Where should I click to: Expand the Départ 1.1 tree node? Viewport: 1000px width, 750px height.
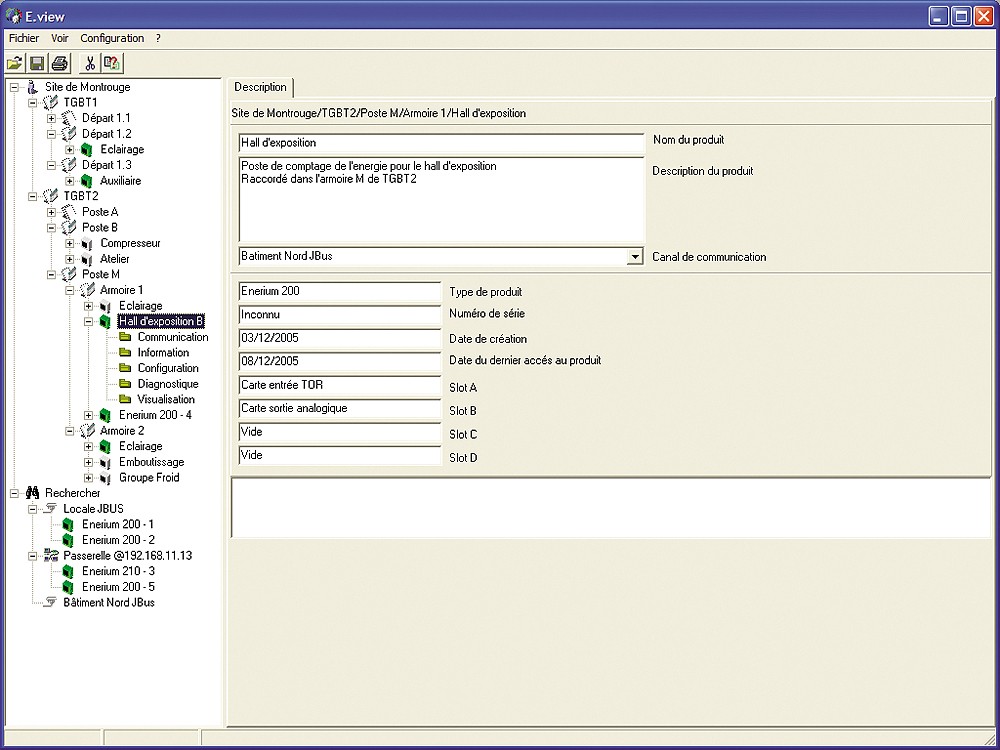point(52,119)
